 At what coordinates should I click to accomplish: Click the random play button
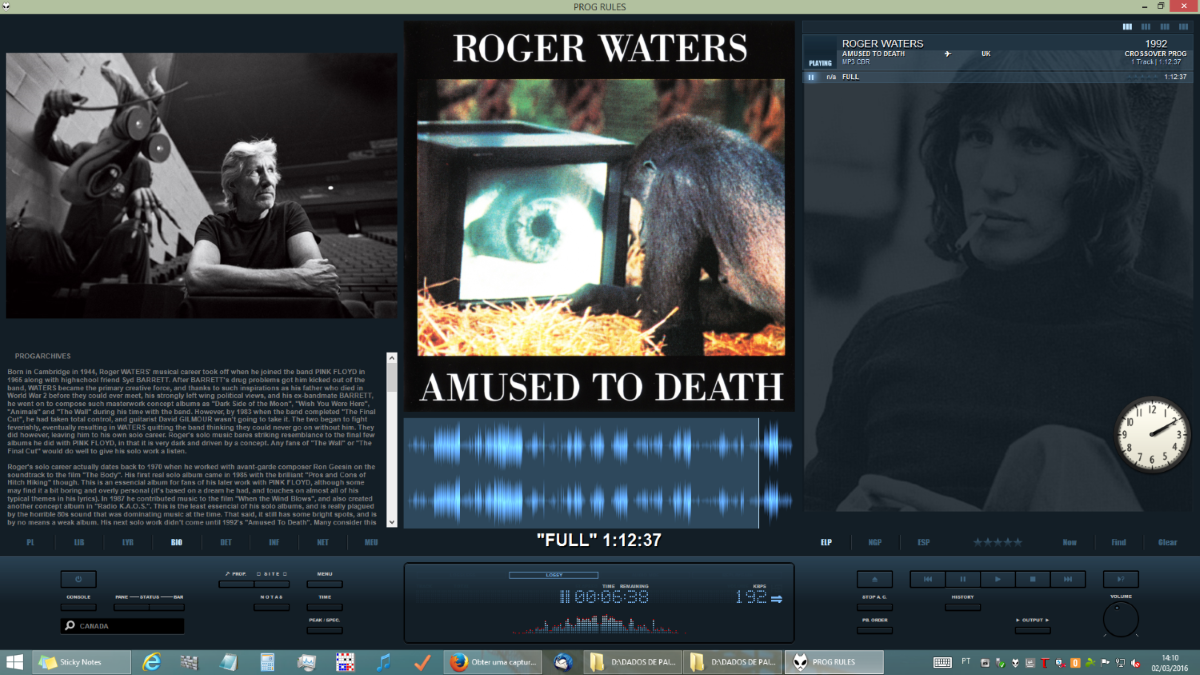[1121, 579]
